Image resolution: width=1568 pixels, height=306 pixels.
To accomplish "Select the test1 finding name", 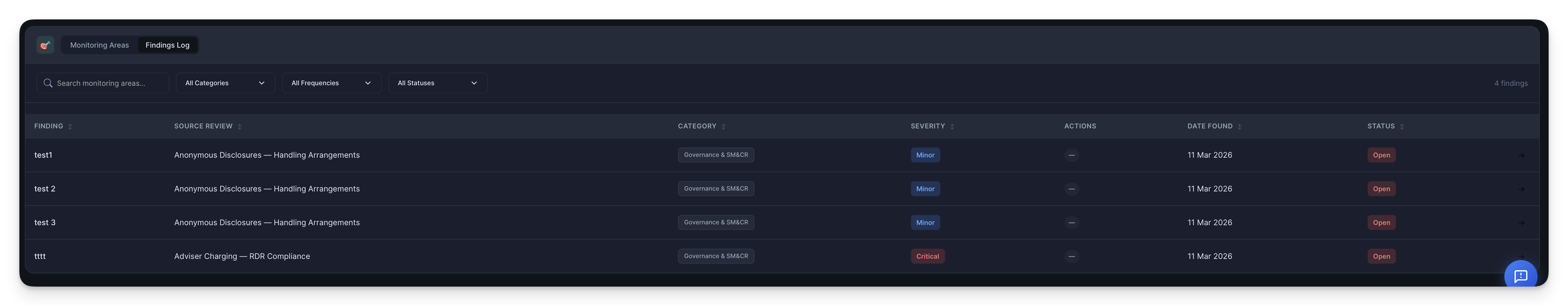I will pos(43,156).
